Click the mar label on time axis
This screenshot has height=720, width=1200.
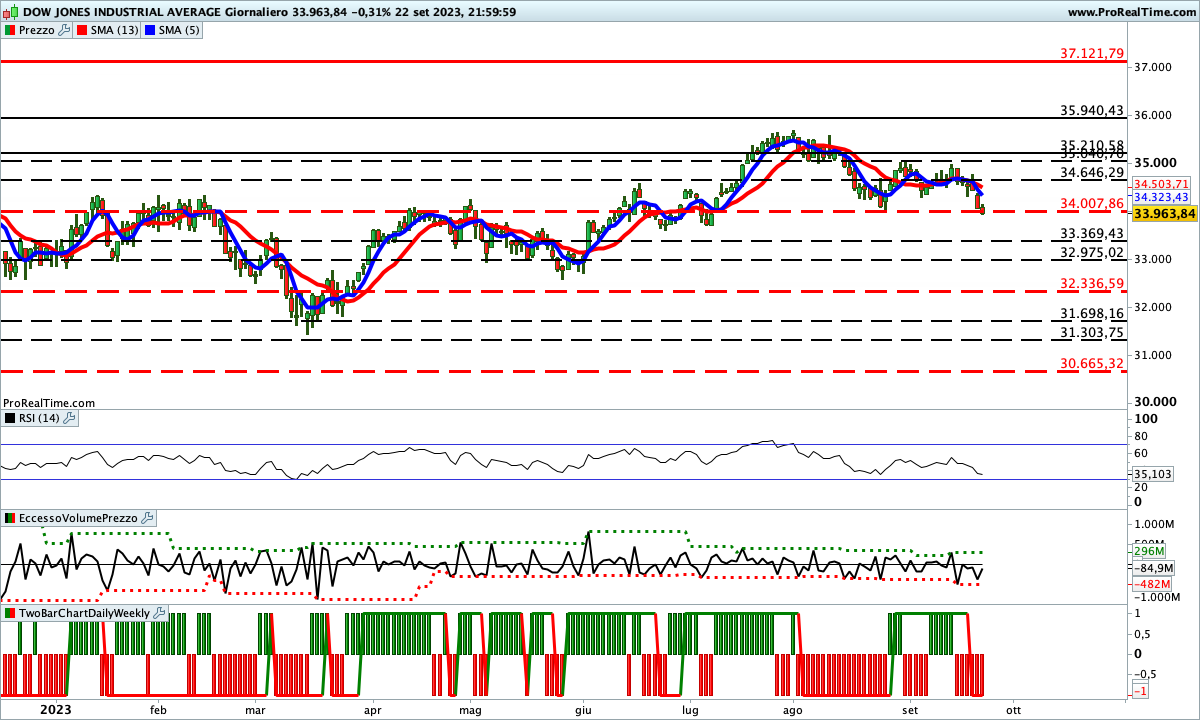255,709
